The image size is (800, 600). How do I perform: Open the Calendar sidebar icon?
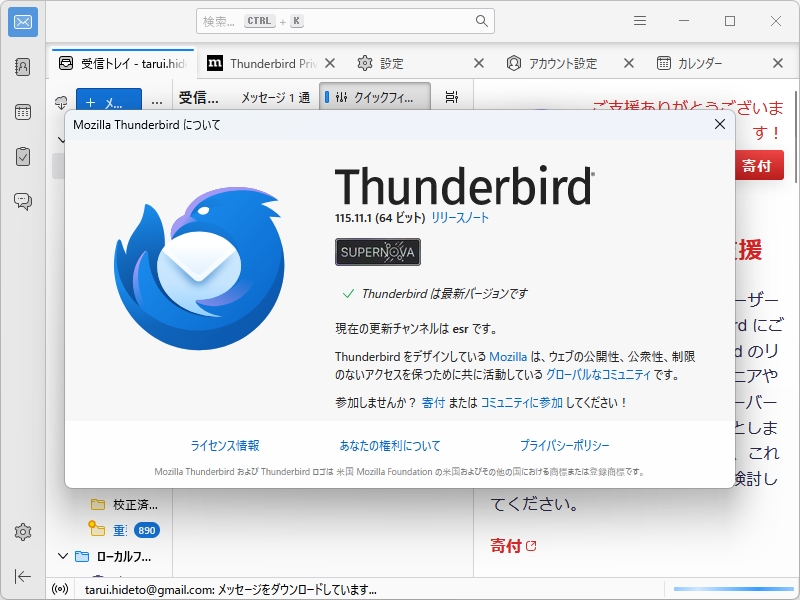click(x=22, y=112)
